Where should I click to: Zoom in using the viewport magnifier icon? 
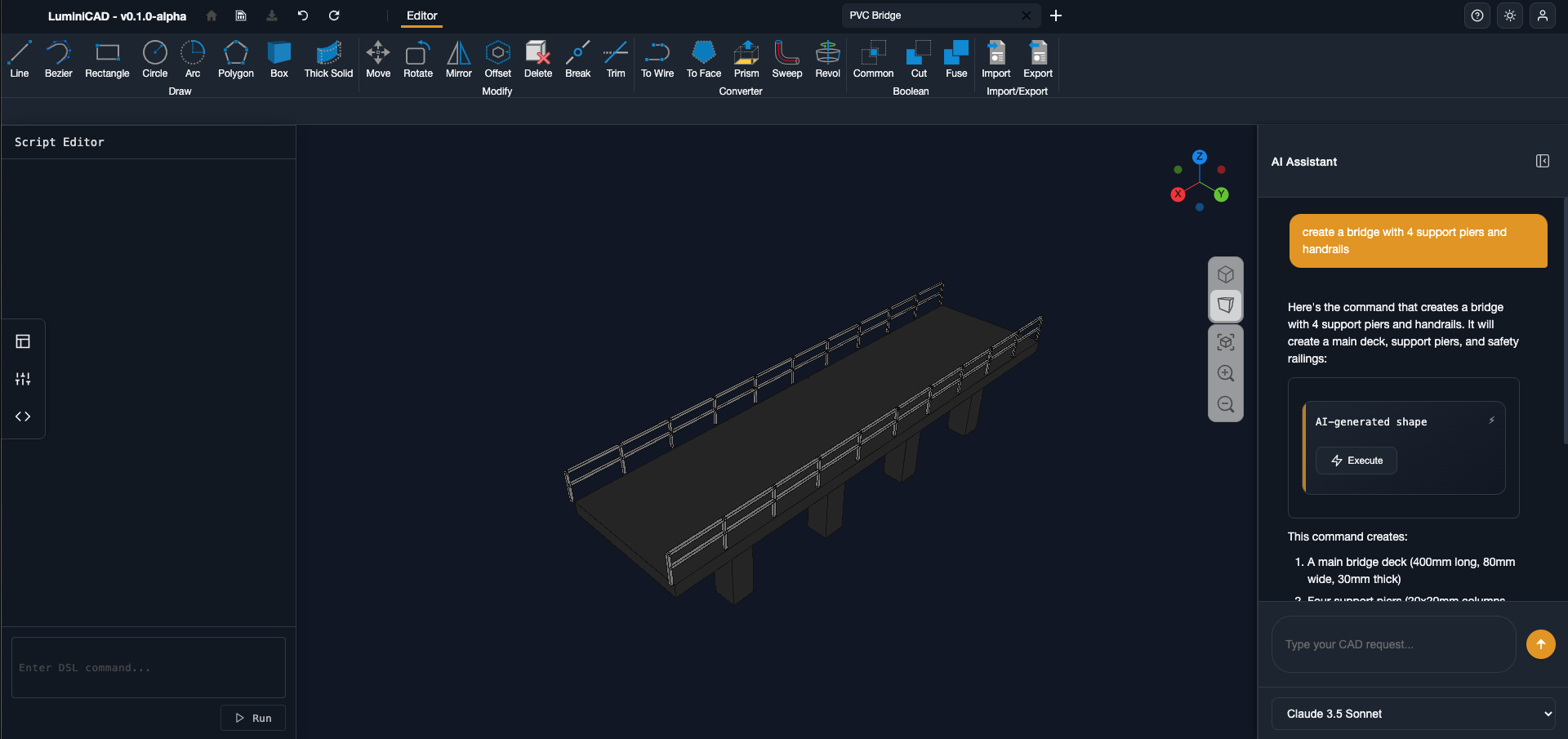click(x=1226, y=373)
